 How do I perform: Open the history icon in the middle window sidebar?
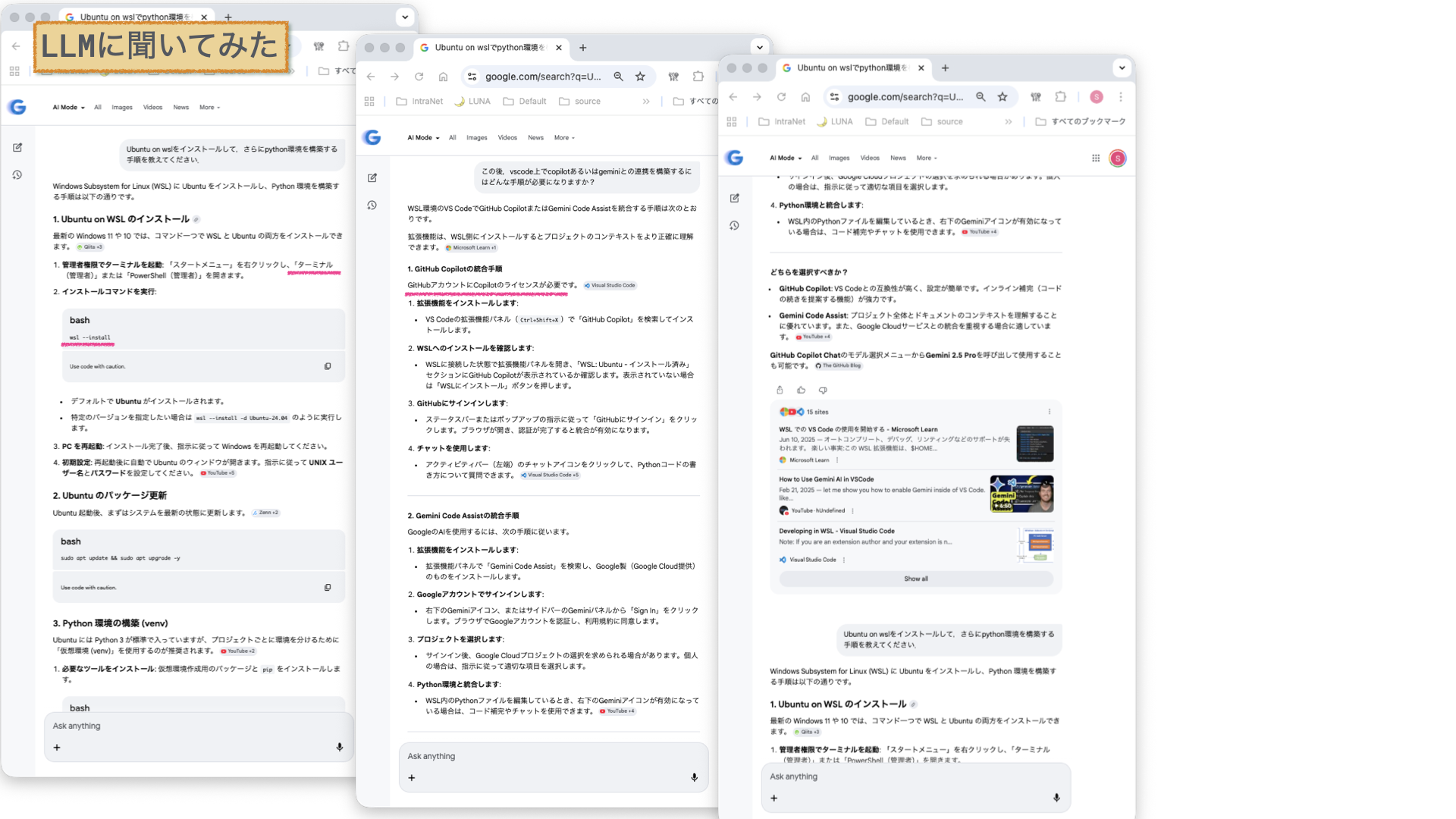[x=372, y=206]
